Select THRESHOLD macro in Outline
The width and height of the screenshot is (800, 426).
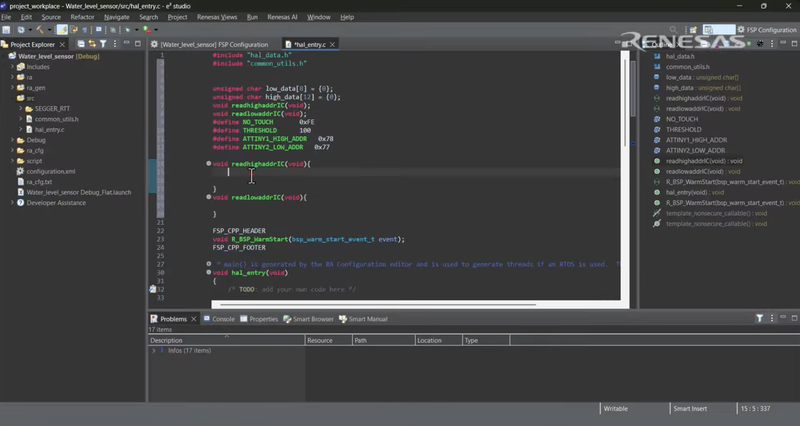[683, 130]
